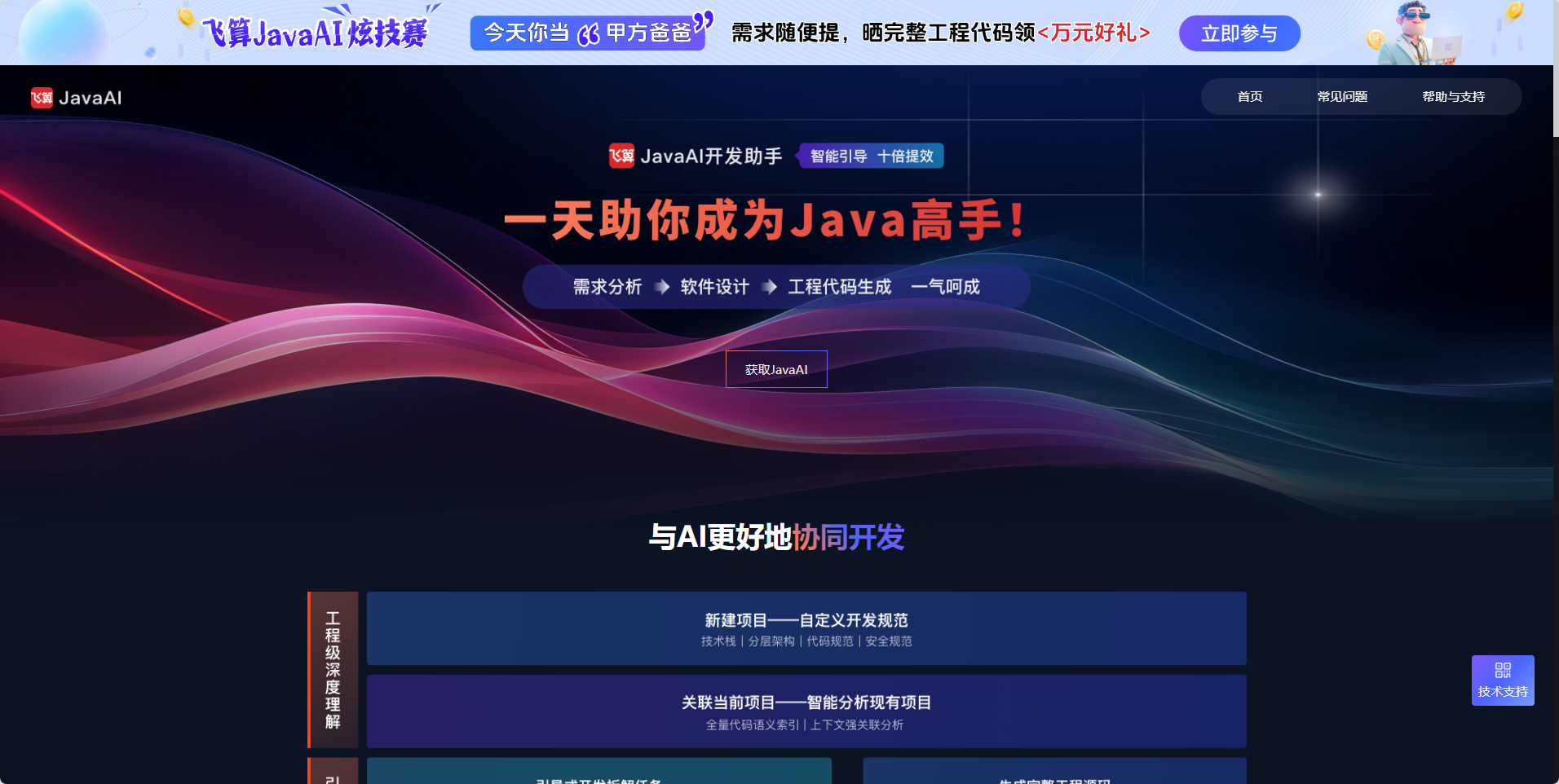
Task: Click the arrow icon after 需求分析
Action: click(662, 287)
